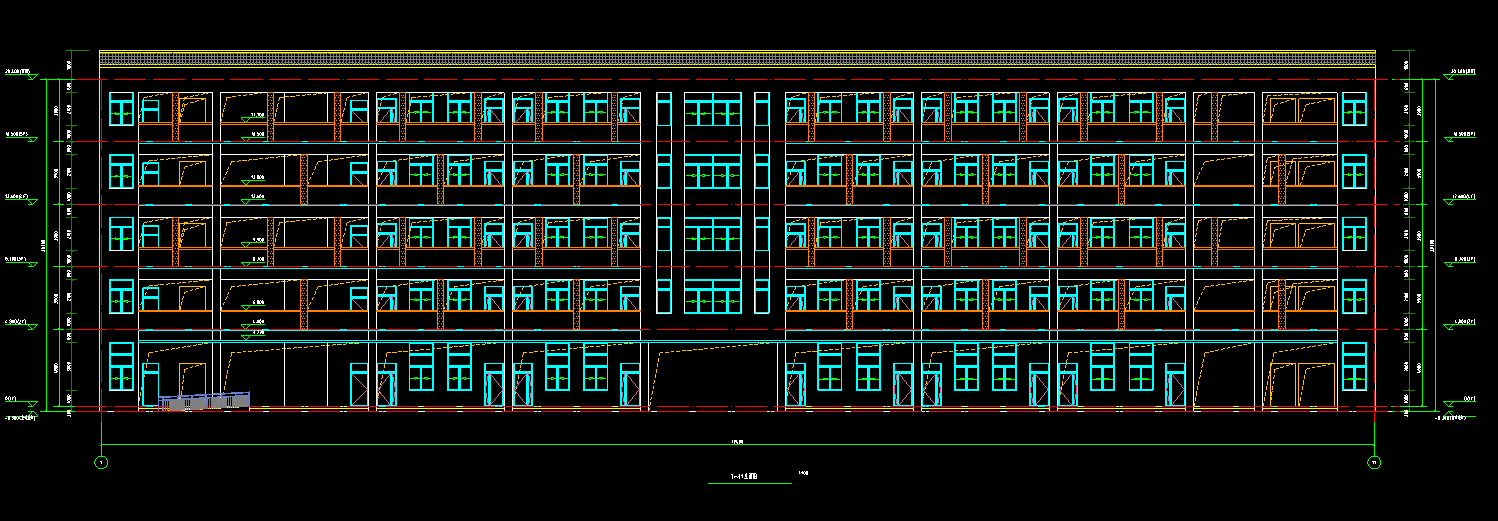The height and width of the screenshot is (521, 1498).
Task: Pick the top-floor rightmost cyan window
Action: tap(1354, 110)
